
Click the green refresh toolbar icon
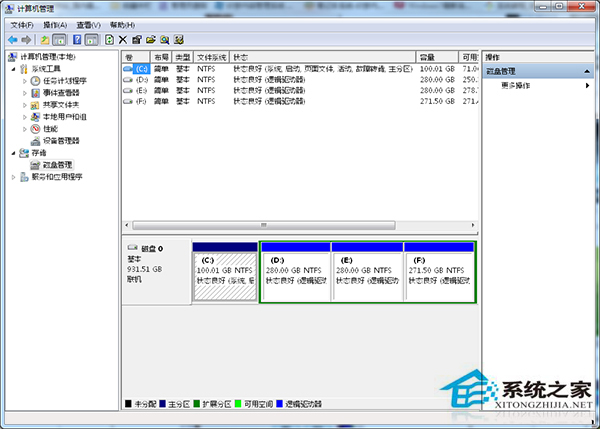pyautogui.click(x=109, y=39)
